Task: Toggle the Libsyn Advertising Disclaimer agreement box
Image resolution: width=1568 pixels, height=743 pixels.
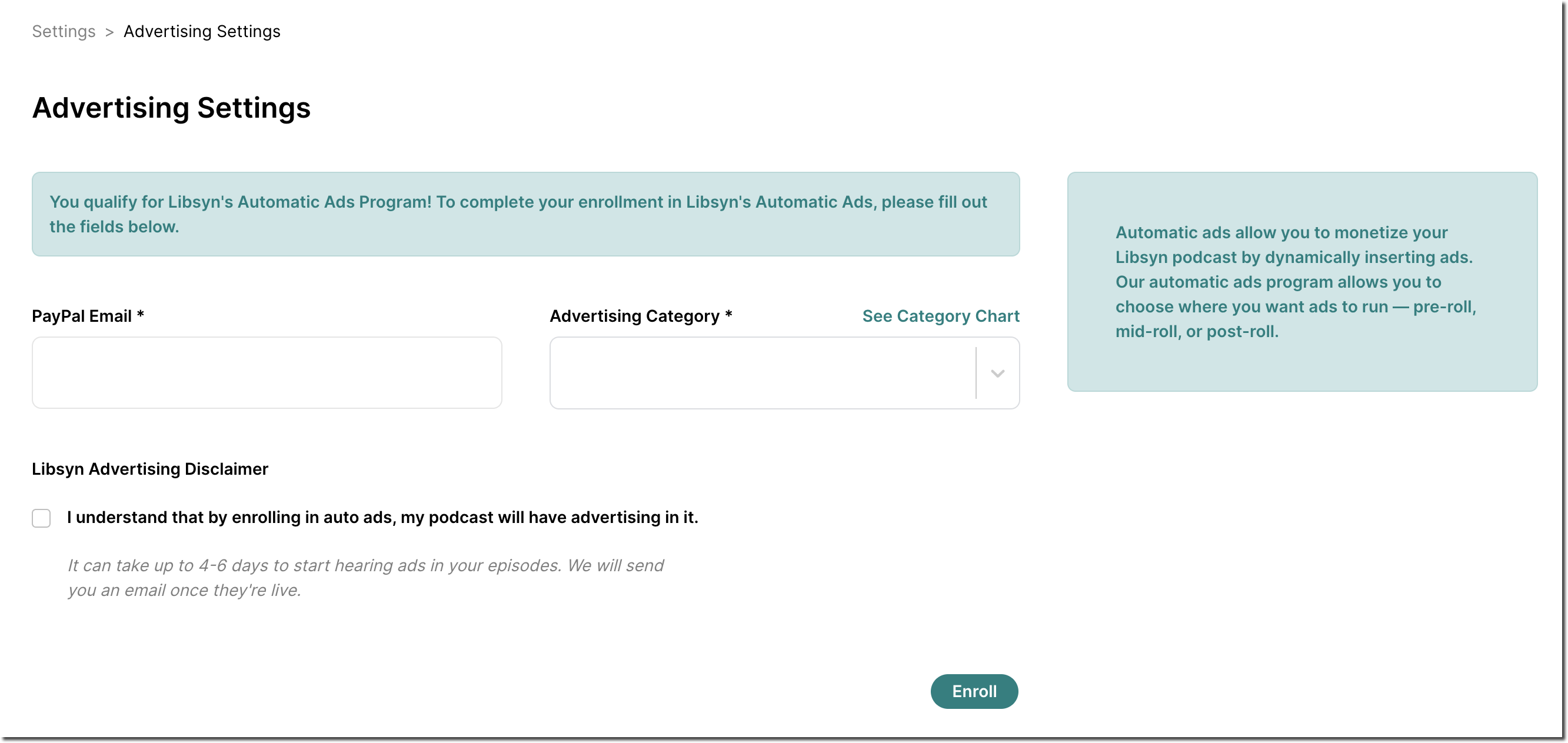Action: coord(41,518)
